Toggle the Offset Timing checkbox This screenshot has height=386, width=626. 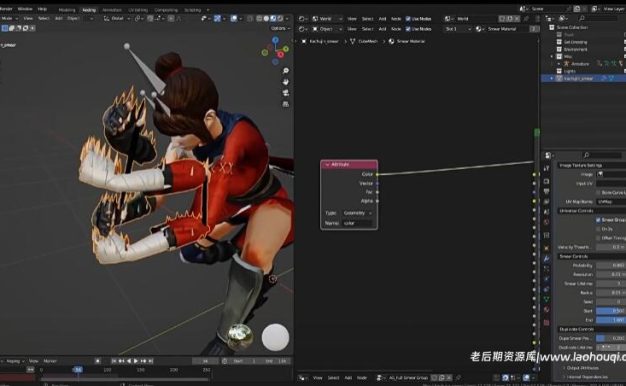point(598,238)
